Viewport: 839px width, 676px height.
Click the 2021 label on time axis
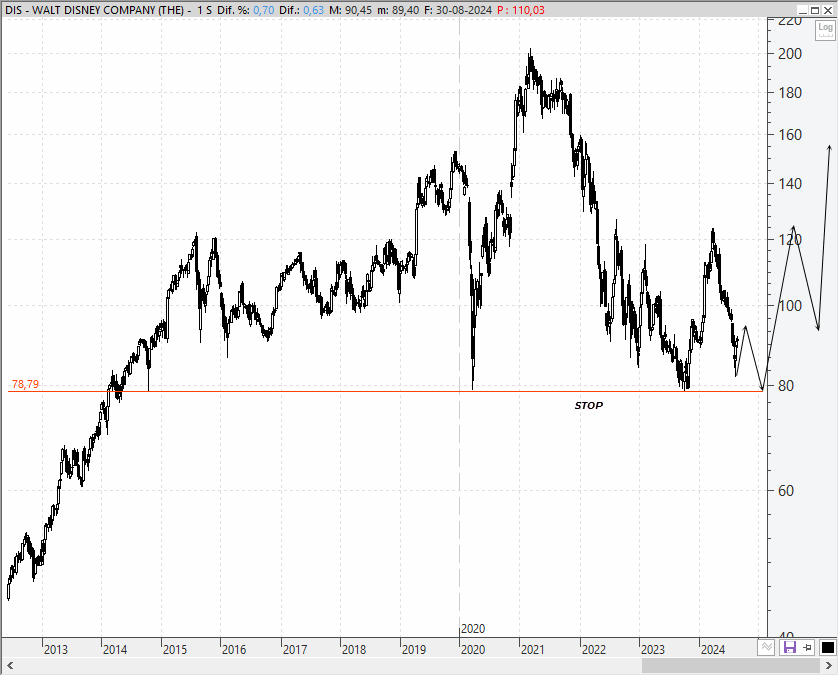tap(532, 650)
